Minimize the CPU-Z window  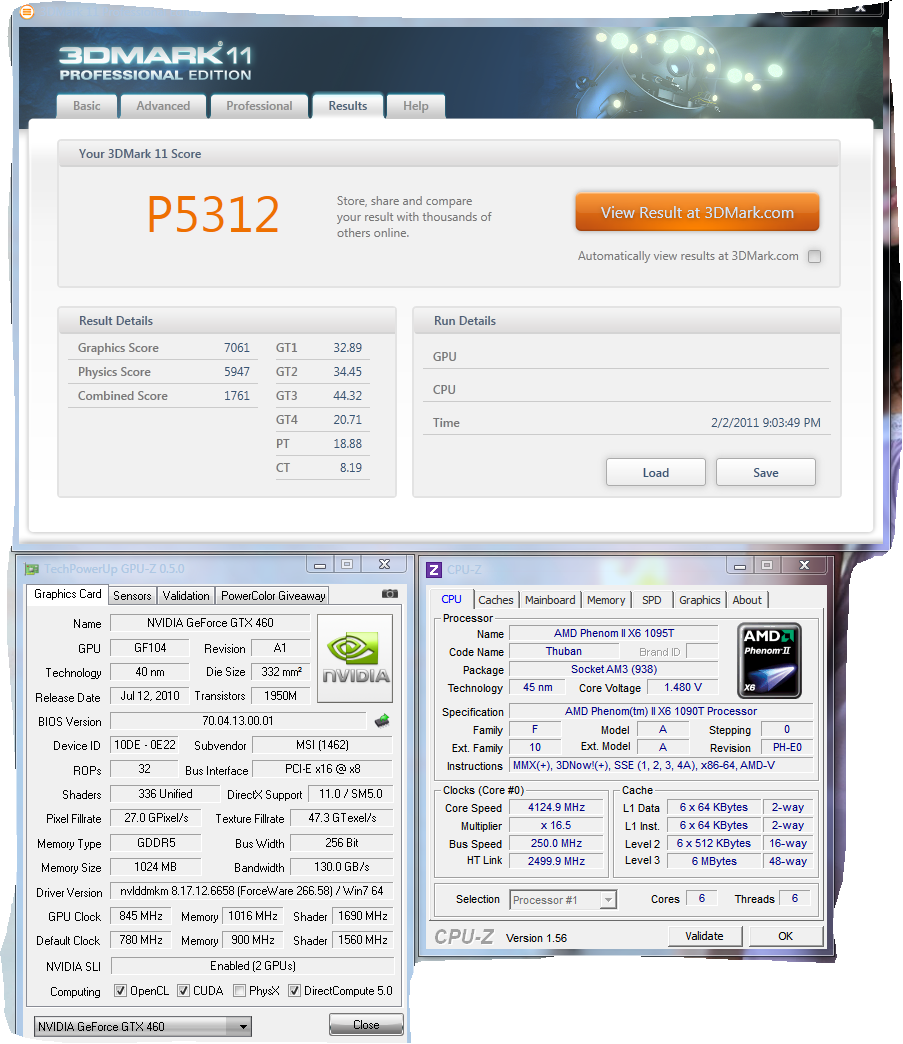740,565
